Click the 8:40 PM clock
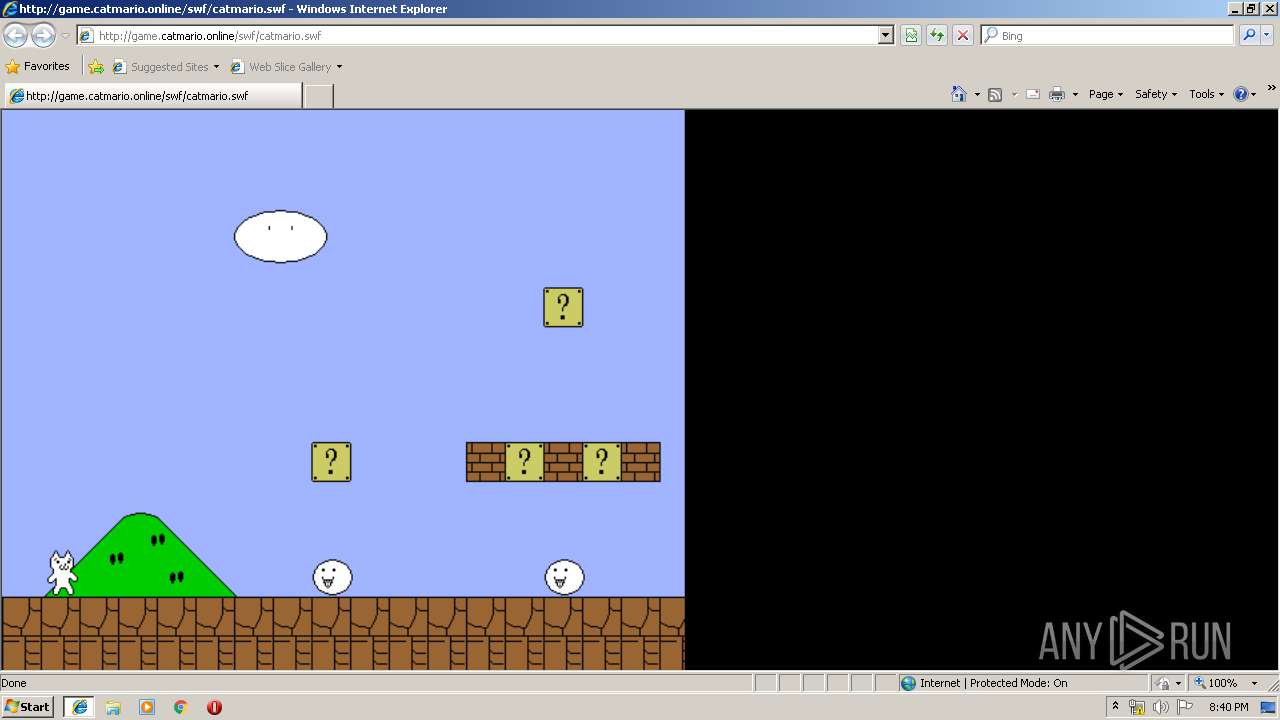Viewport: 1280px width, 720px height. point(1228,707)
